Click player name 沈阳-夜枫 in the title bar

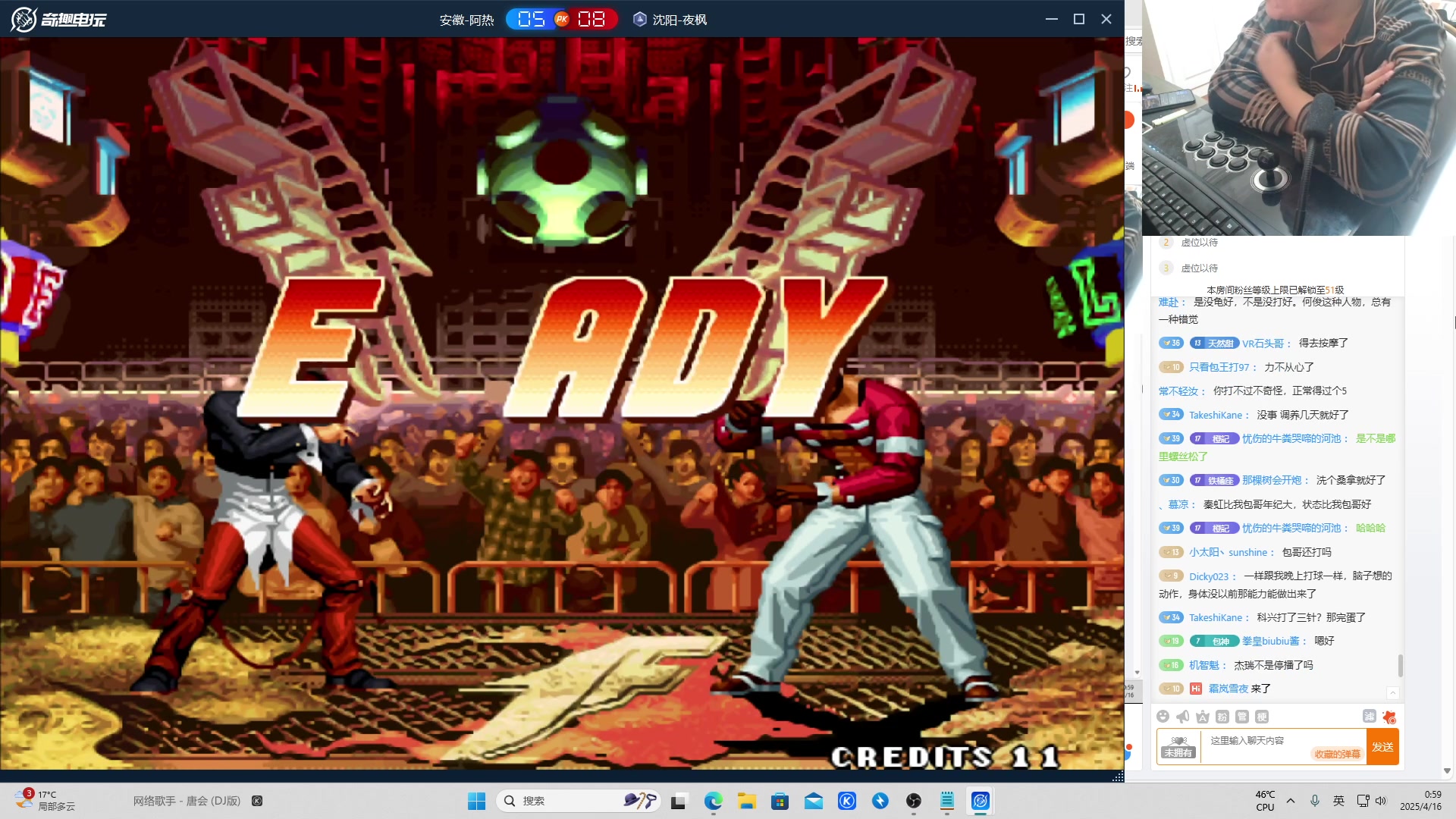(x=679, y=20)
